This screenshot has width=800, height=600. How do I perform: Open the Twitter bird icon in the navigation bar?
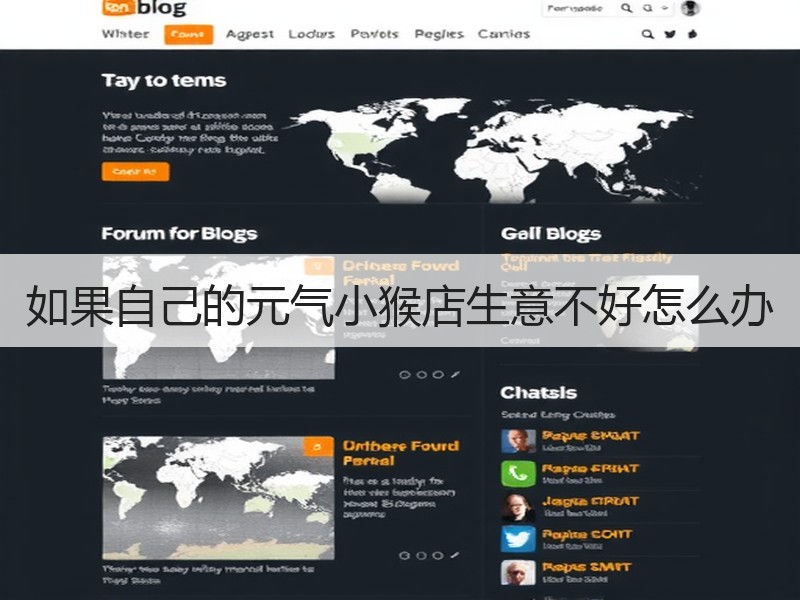[670, 34]
